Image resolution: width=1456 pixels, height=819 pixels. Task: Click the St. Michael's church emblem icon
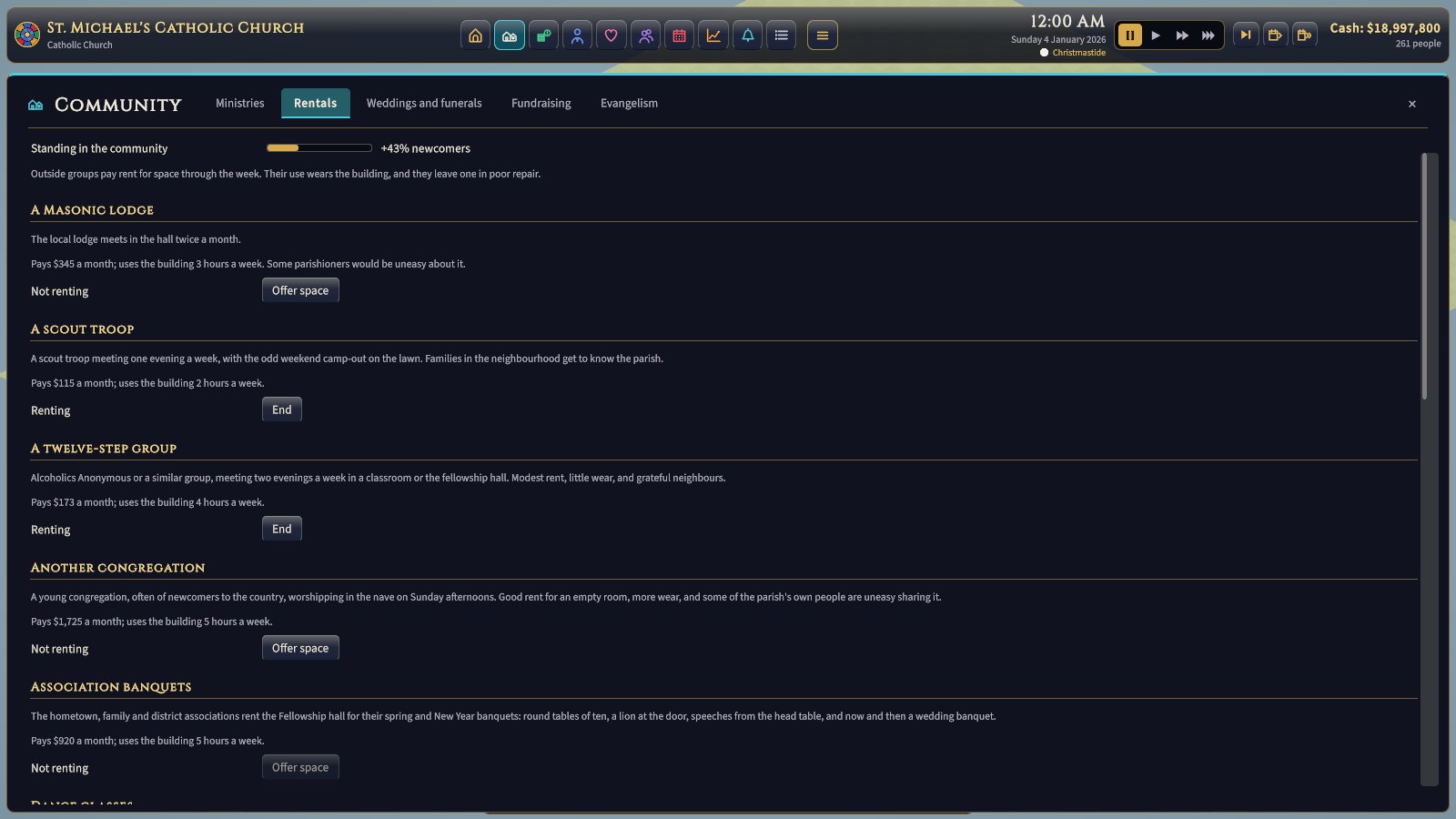pyautogui.click(x=27, y=35)
